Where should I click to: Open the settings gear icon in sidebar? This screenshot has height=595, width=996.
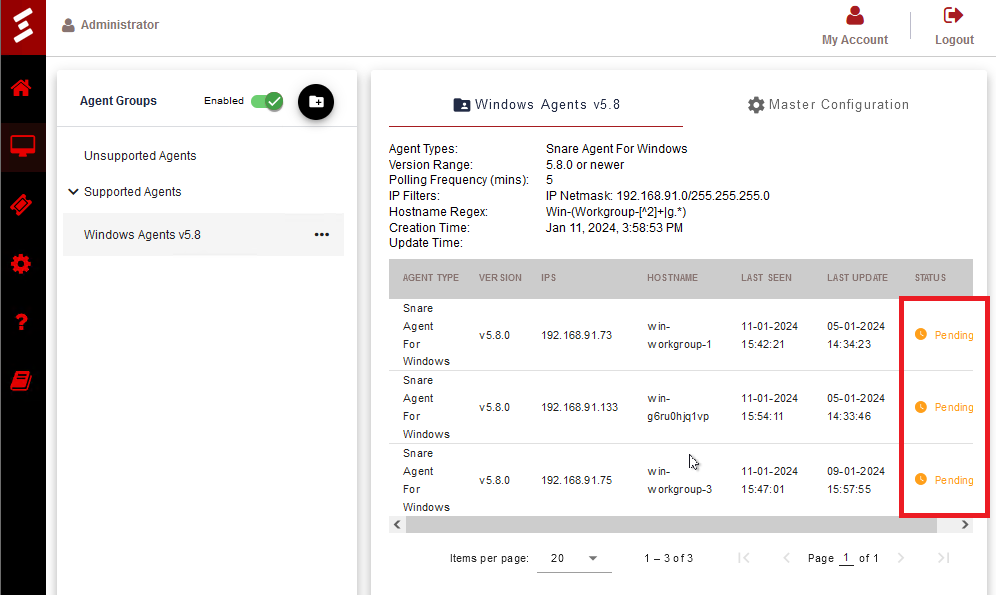[x=21, y=264]
